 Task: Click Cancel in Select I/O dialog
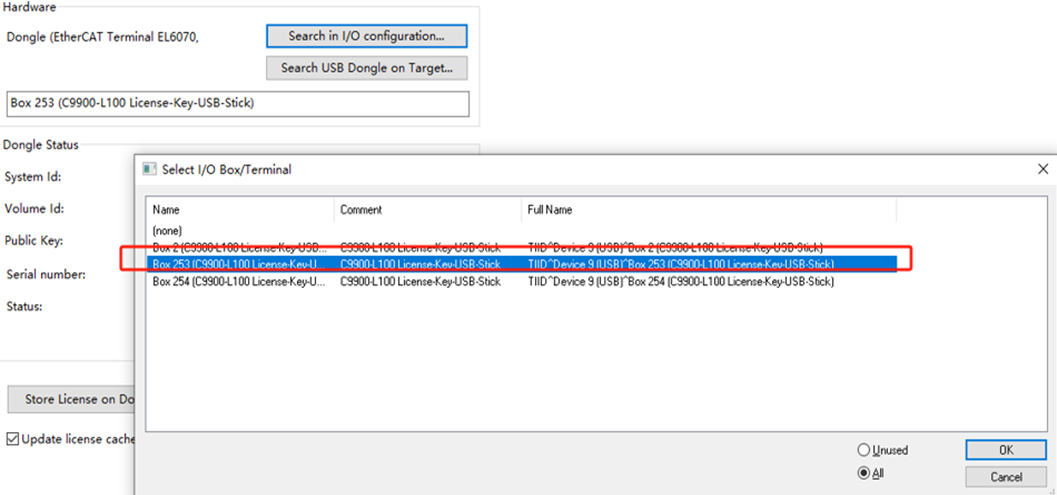point(1006,477)
